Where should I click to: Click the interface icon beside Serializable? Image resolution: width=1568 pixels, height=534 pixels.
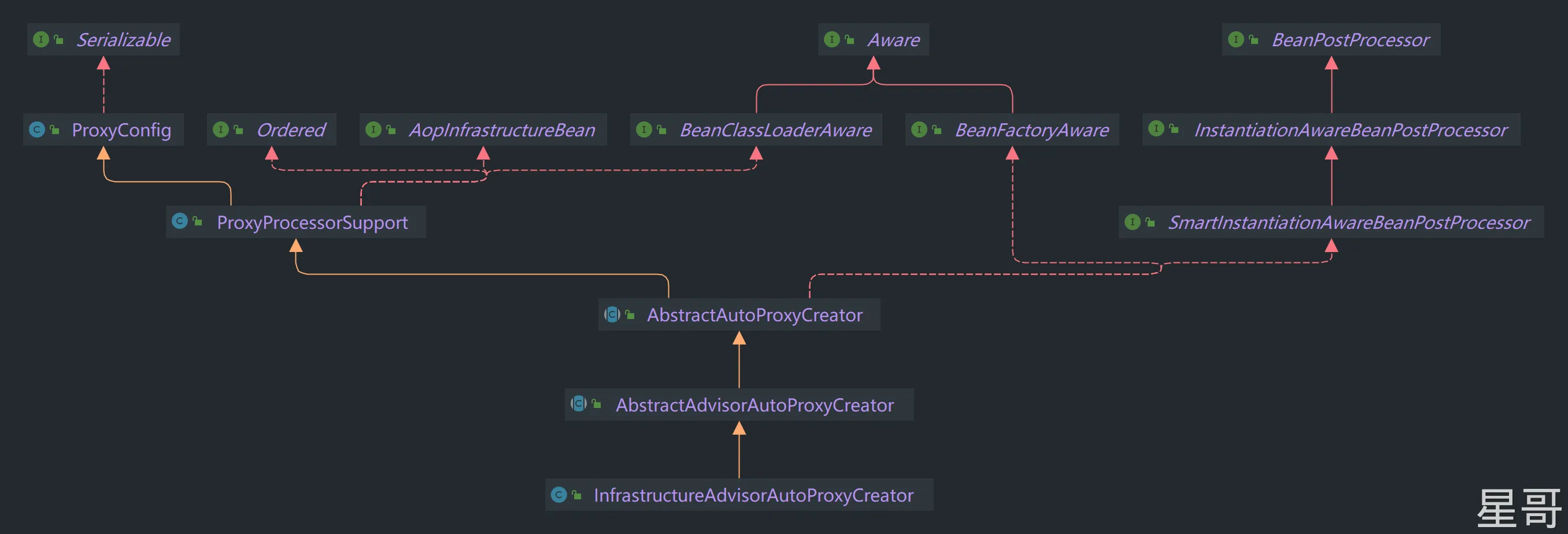pos(41,39)
